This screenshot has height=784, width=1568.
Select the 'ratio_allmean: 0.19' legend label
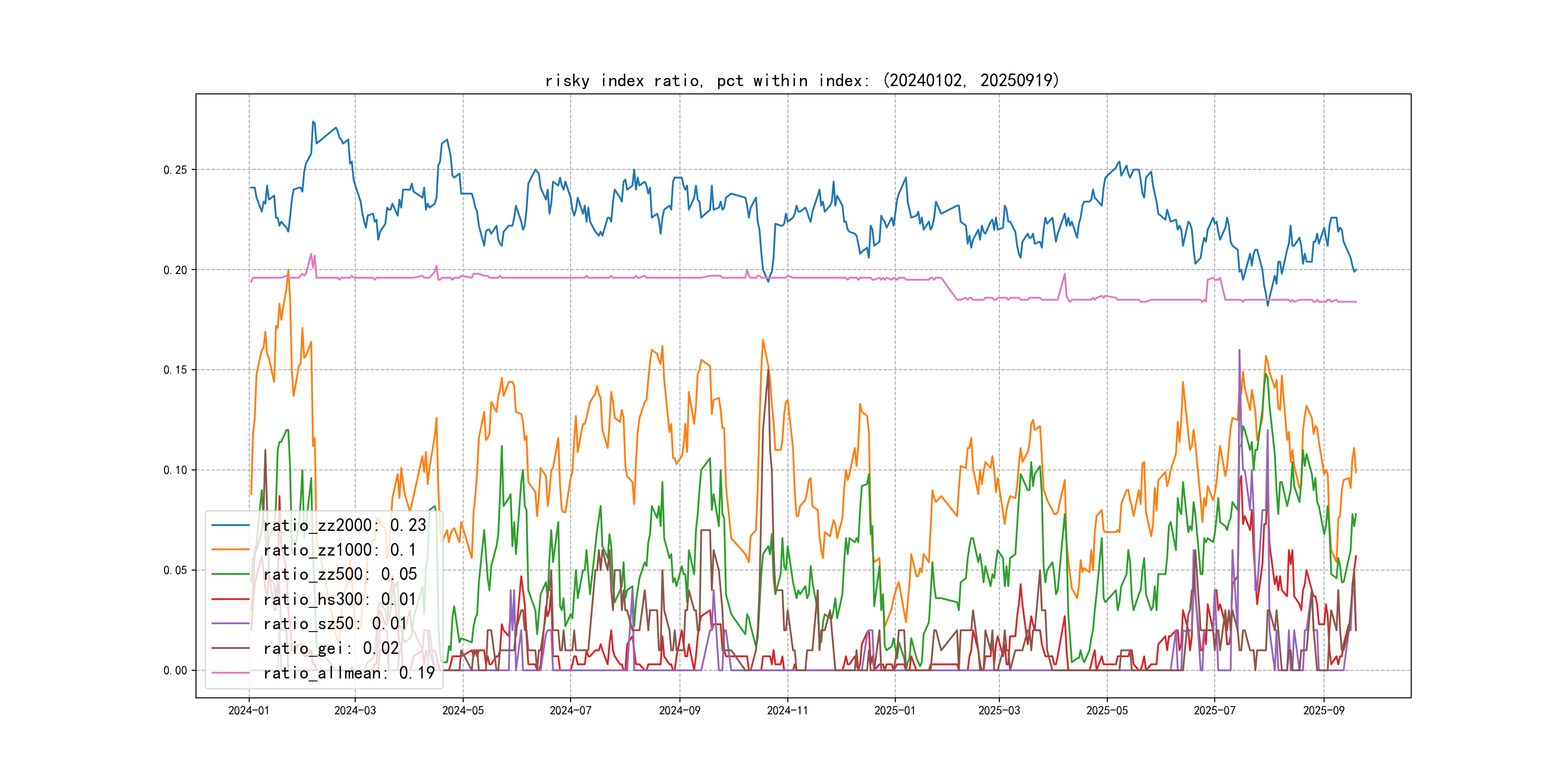[349, 673]
